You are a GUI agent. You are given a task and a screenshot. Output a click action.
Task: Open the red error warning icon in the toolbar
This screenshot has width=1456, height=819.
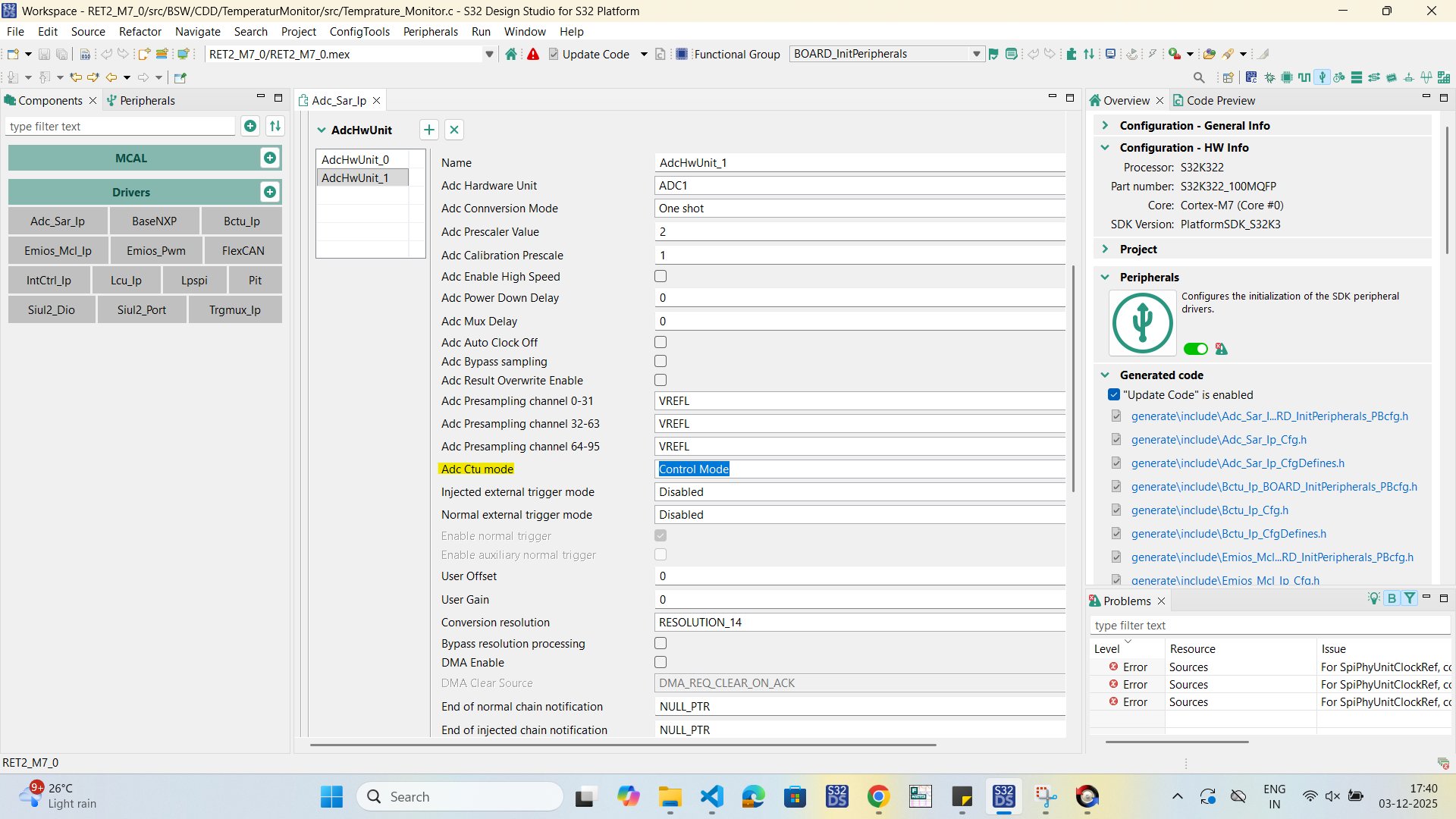(533, 54)
